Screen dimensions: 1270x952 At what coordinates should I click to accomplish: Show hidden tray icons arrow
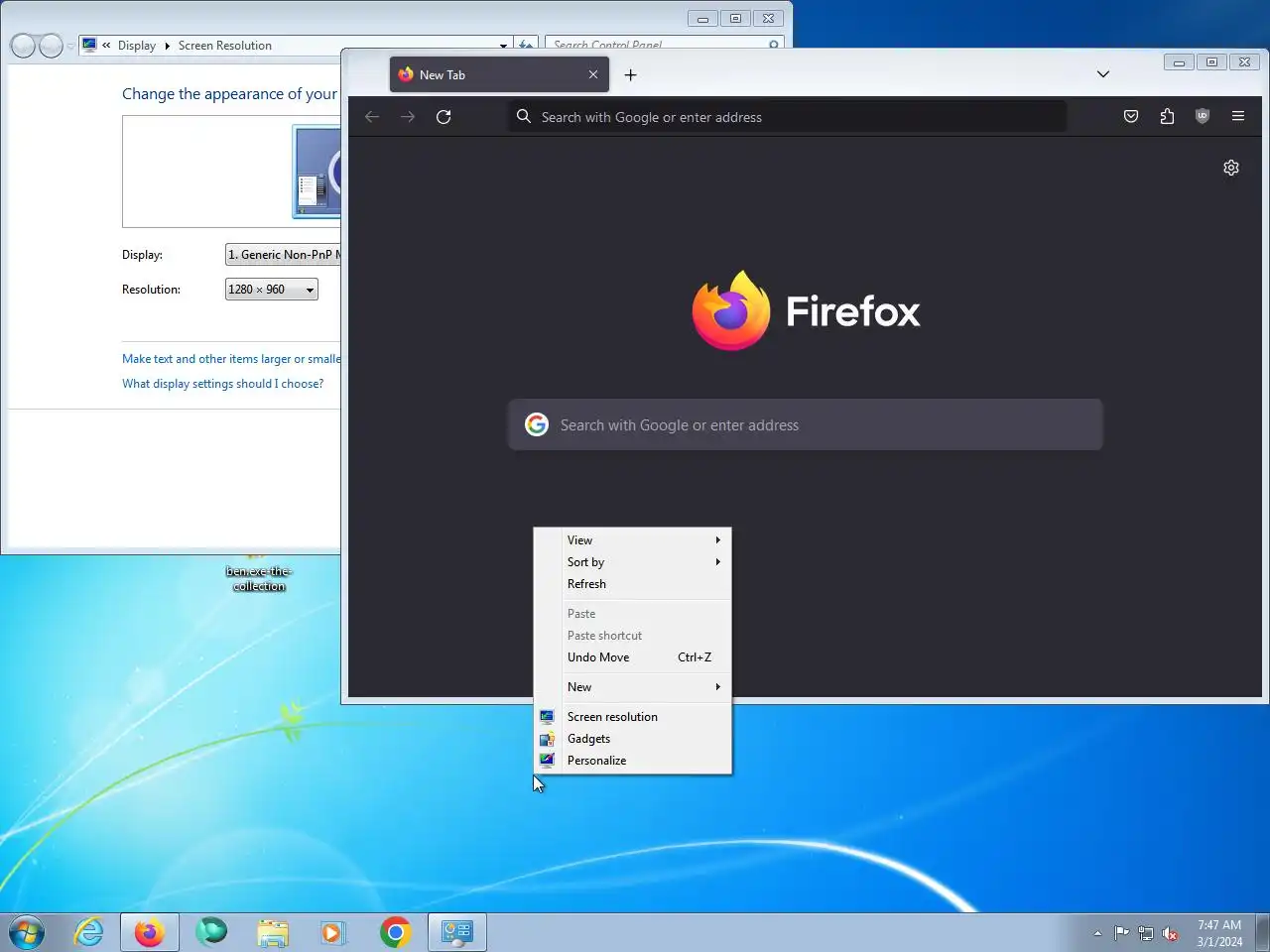[1097, 933]
